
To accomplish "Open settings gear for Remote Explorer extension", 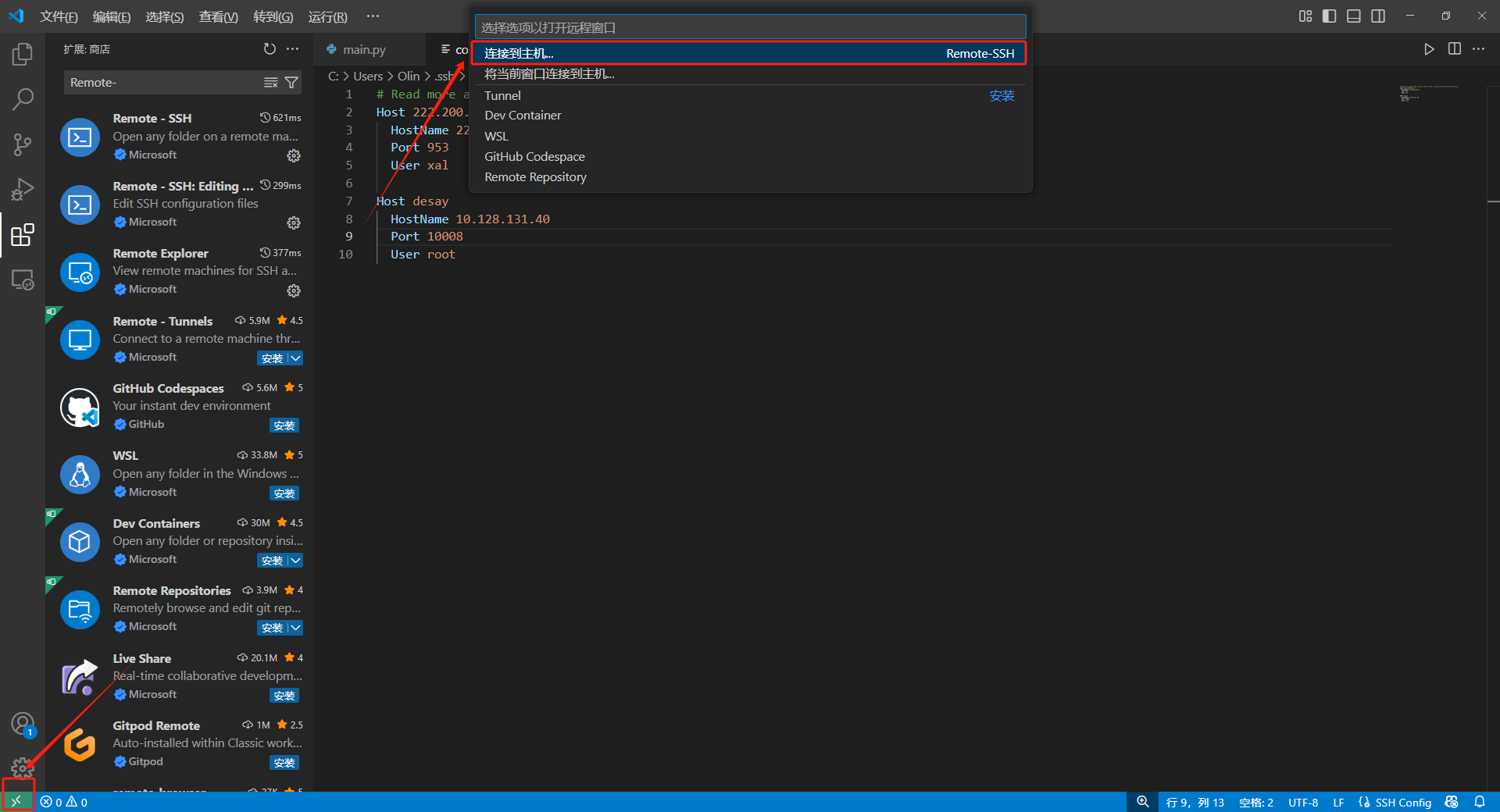I will point(294,290).
